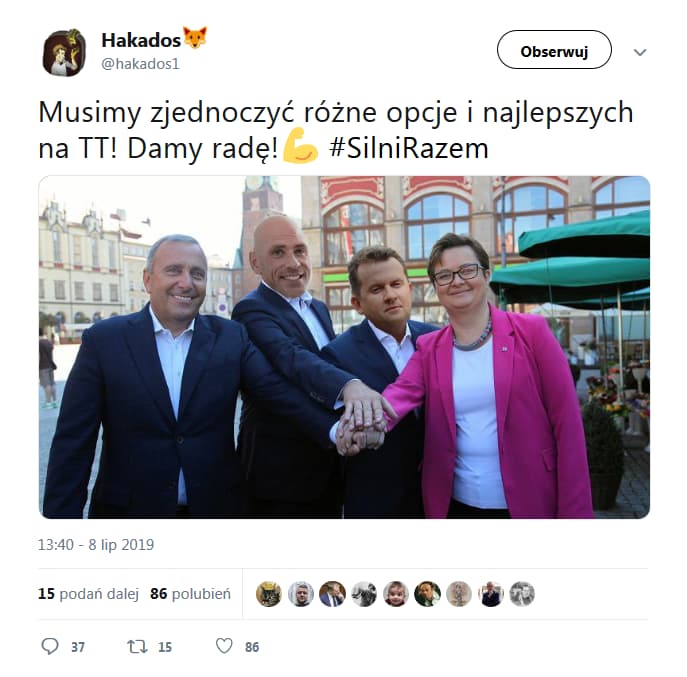Screen dimensions: 687x677
Task: Open the 13:40 - 8 lip 2019 timestamp
Action: click(x=96, y=545)
